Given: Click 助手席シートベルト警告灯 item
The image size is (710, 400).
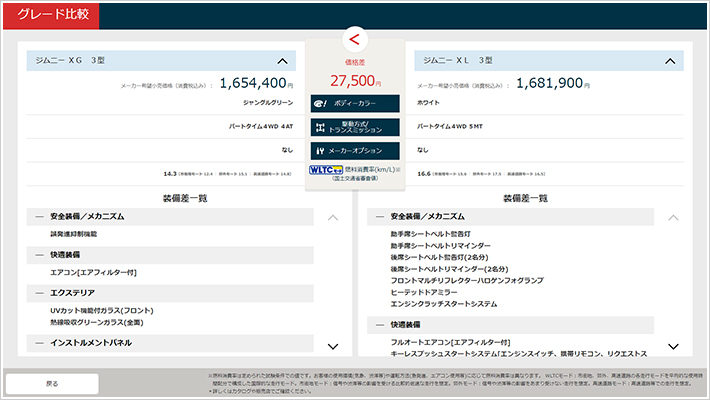Looking at the screenshot, I should pyautogui.click(x=431, y=234).
